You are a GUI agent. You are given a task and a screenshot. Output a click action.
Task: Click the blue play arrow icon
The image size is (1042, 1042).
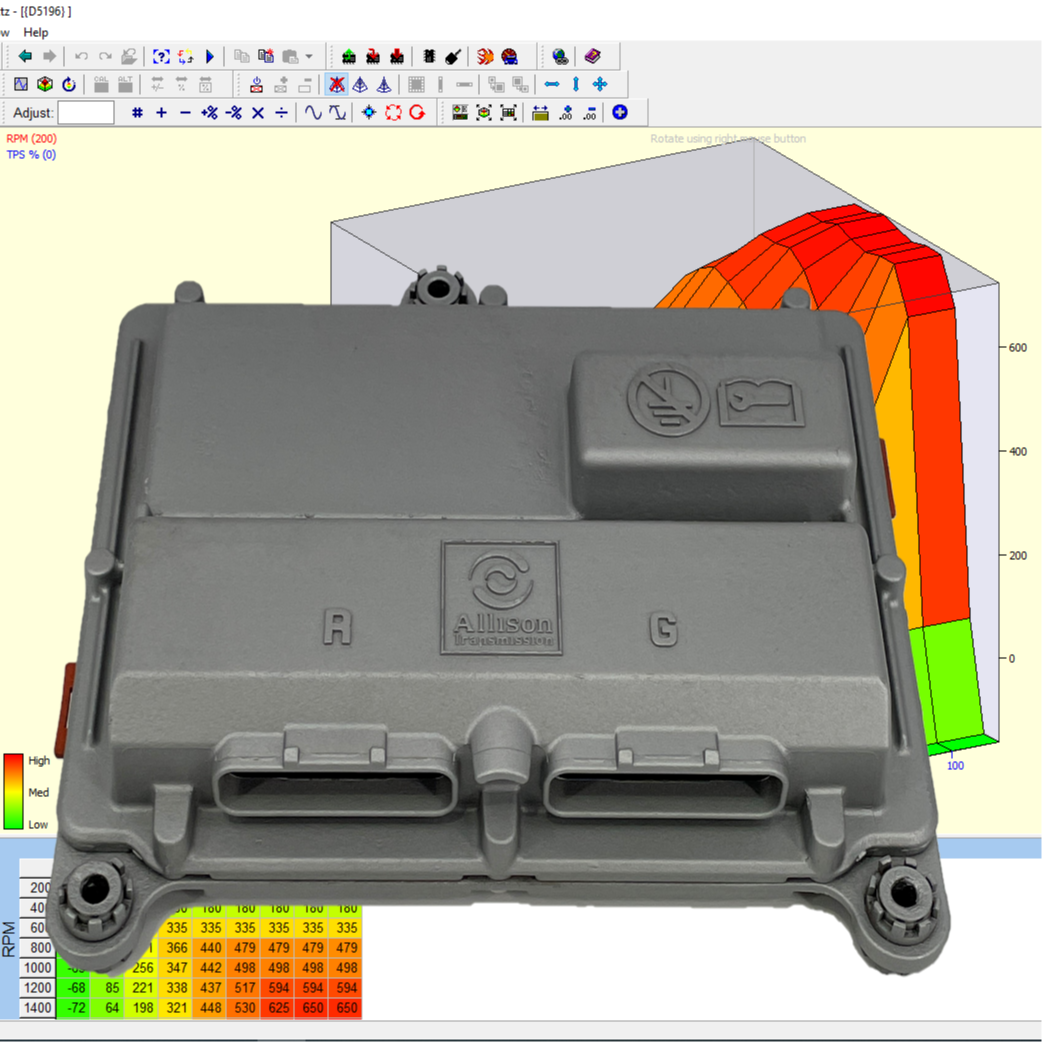tap(210, 57)
